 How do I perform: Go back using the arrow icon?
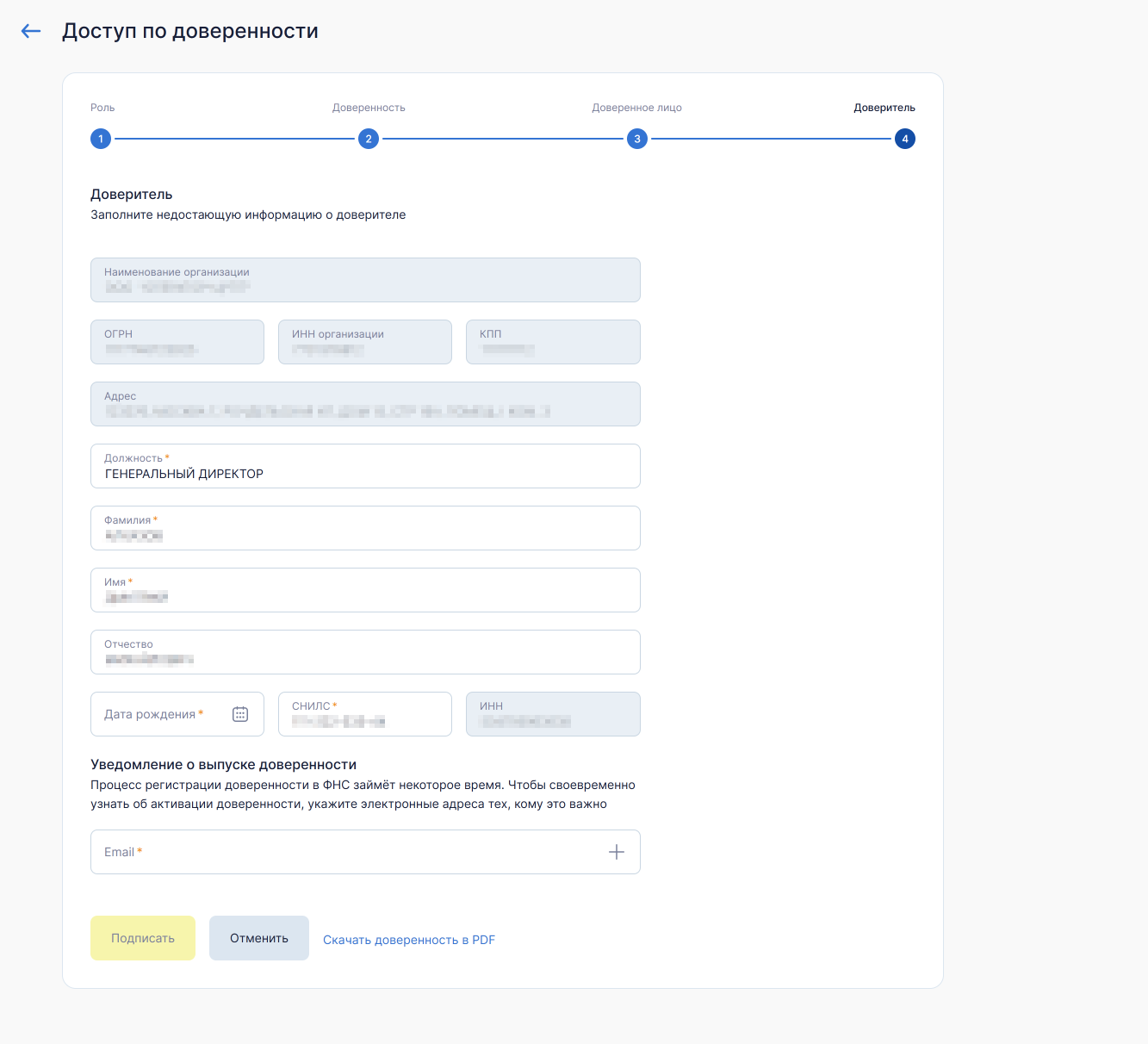31,31
